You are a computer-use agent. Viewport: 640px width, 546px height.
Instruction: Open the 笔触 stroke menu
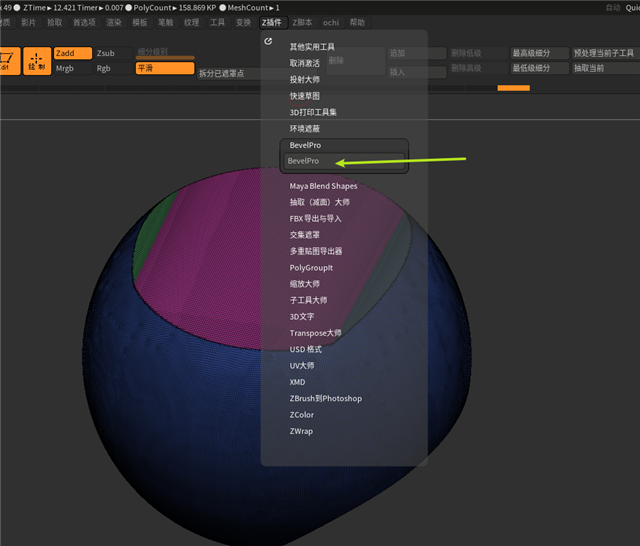pos(166,22)
